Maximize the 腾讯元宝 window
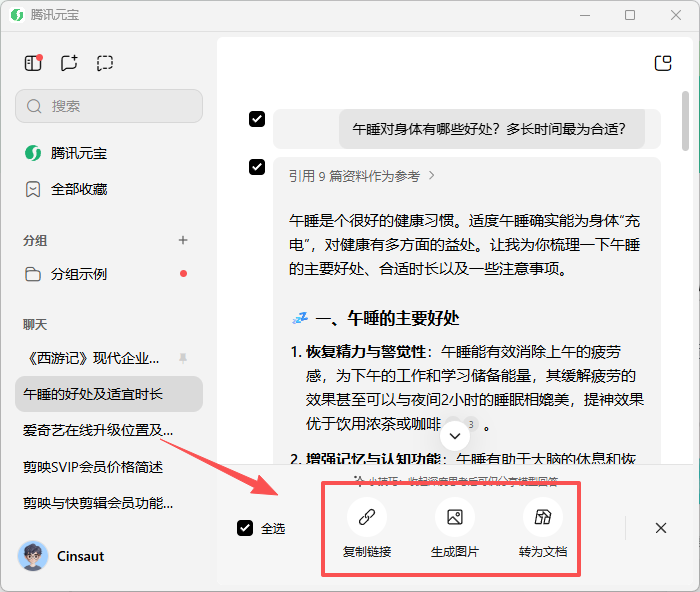This screenshot has width=700, height=592. pos(630,15)
